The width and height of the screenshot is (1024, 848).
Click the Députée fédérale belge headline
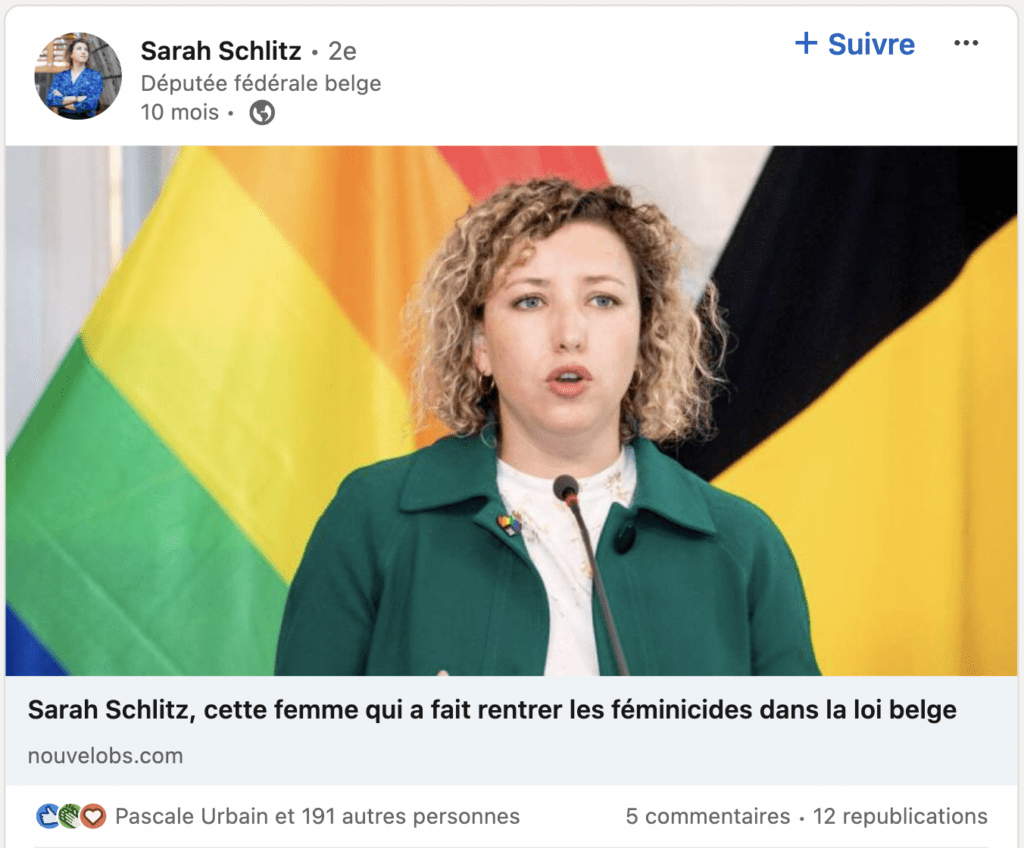click(261, 83)
